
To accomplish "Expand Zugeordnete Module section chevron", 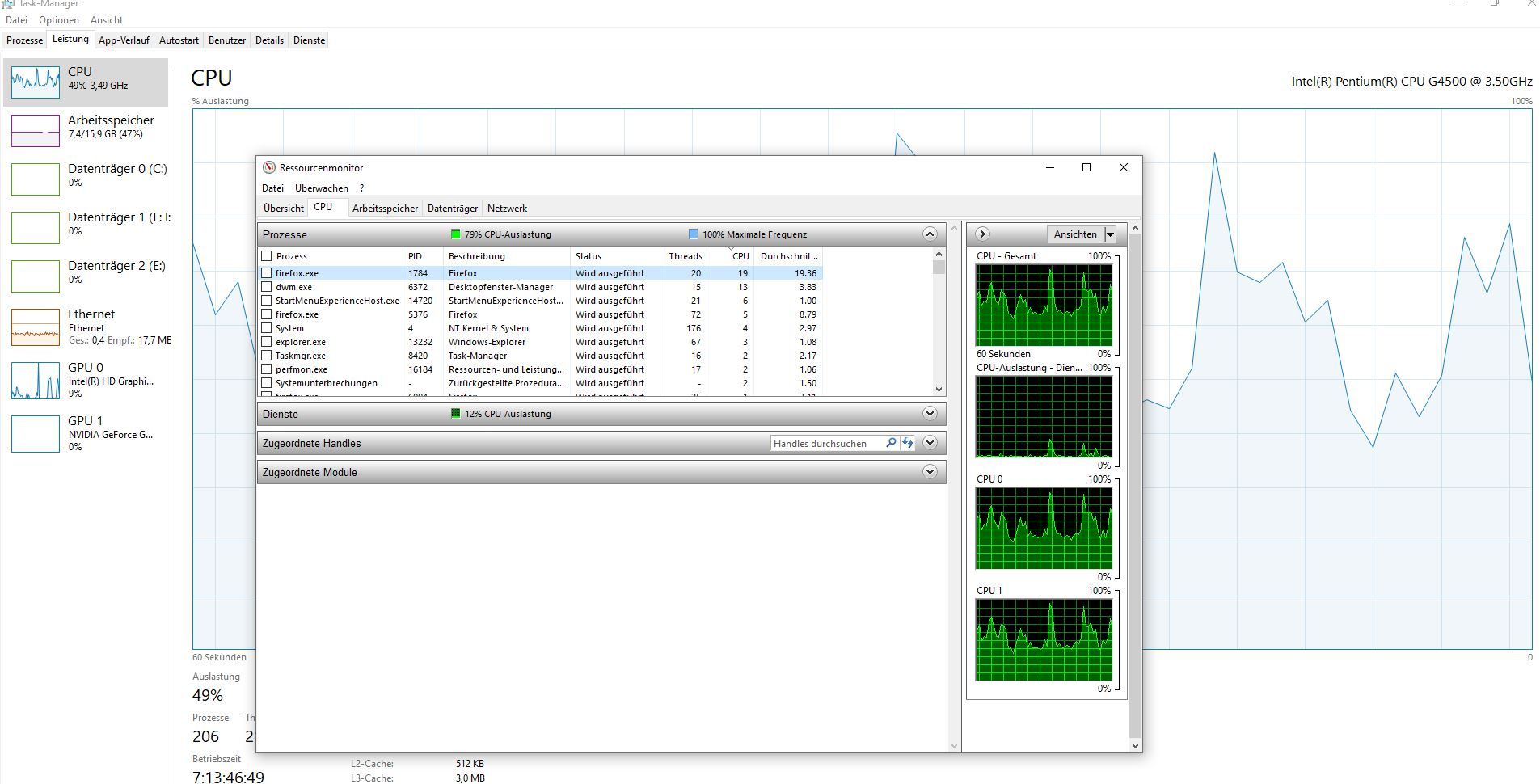I will tap(930, 472).
